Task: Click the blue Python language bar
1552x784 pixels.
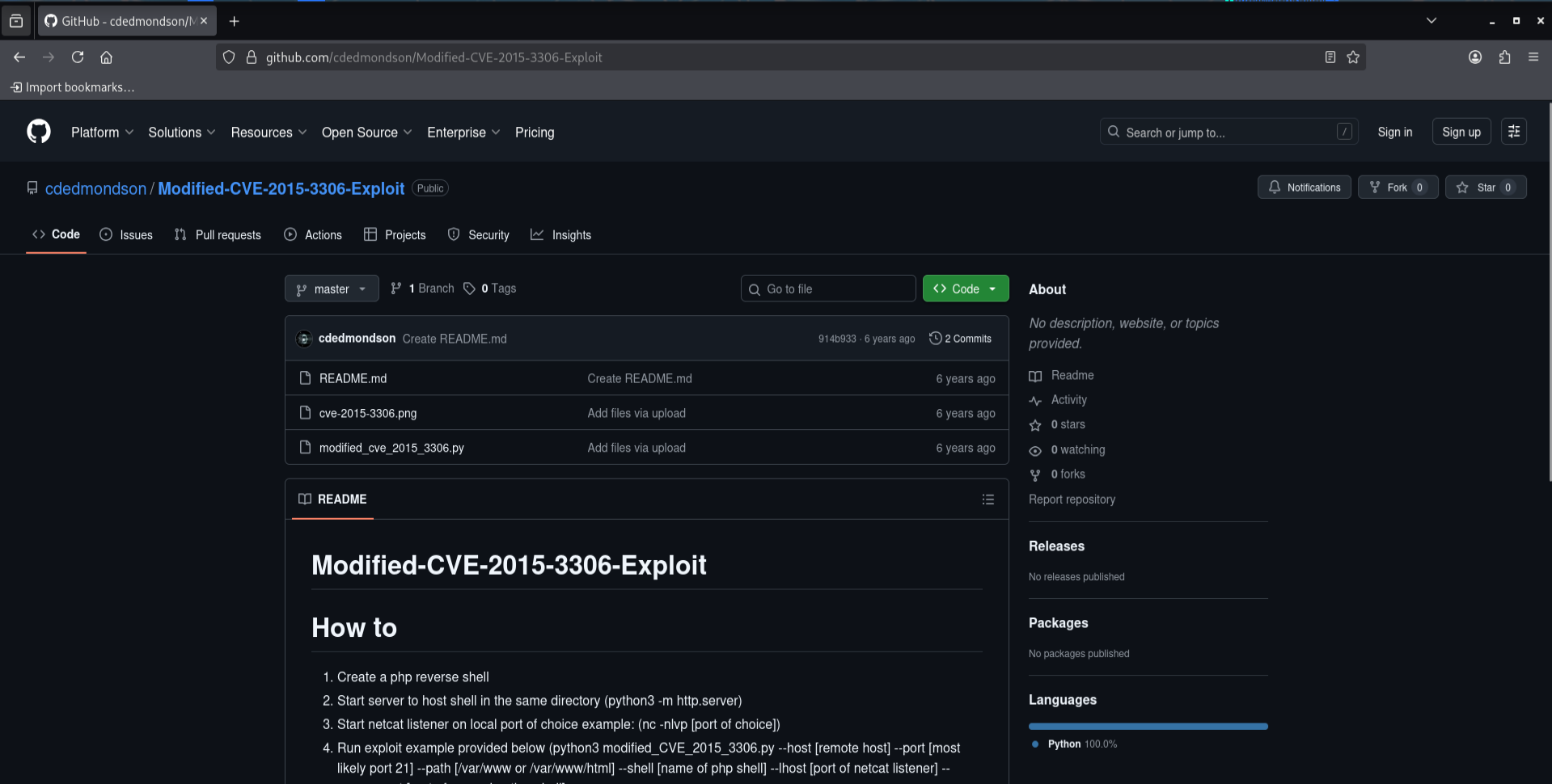Action: tap(1148, 727)
